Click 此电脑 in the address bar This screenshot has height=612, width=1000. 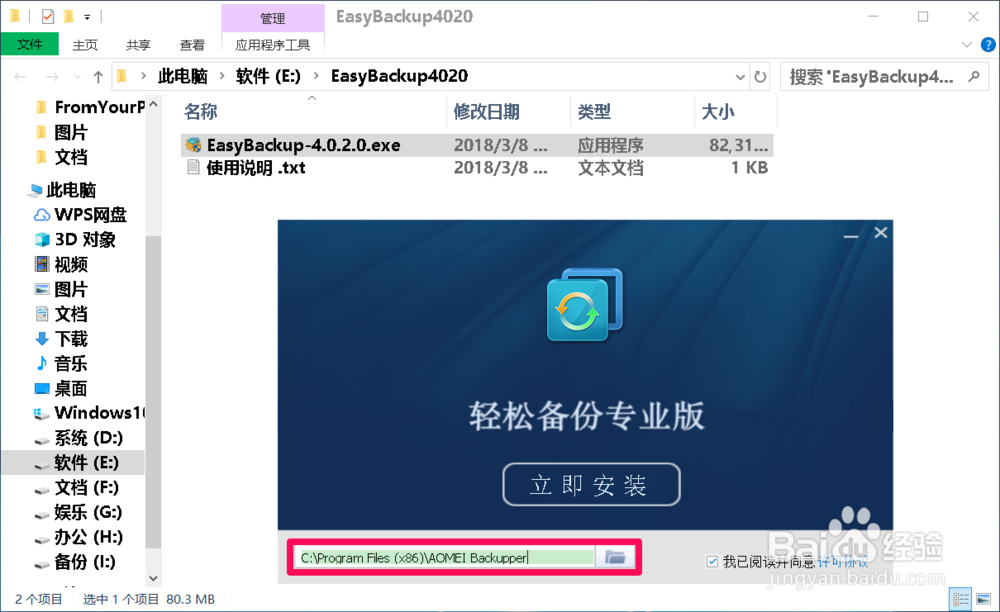[x=183, y=76]
